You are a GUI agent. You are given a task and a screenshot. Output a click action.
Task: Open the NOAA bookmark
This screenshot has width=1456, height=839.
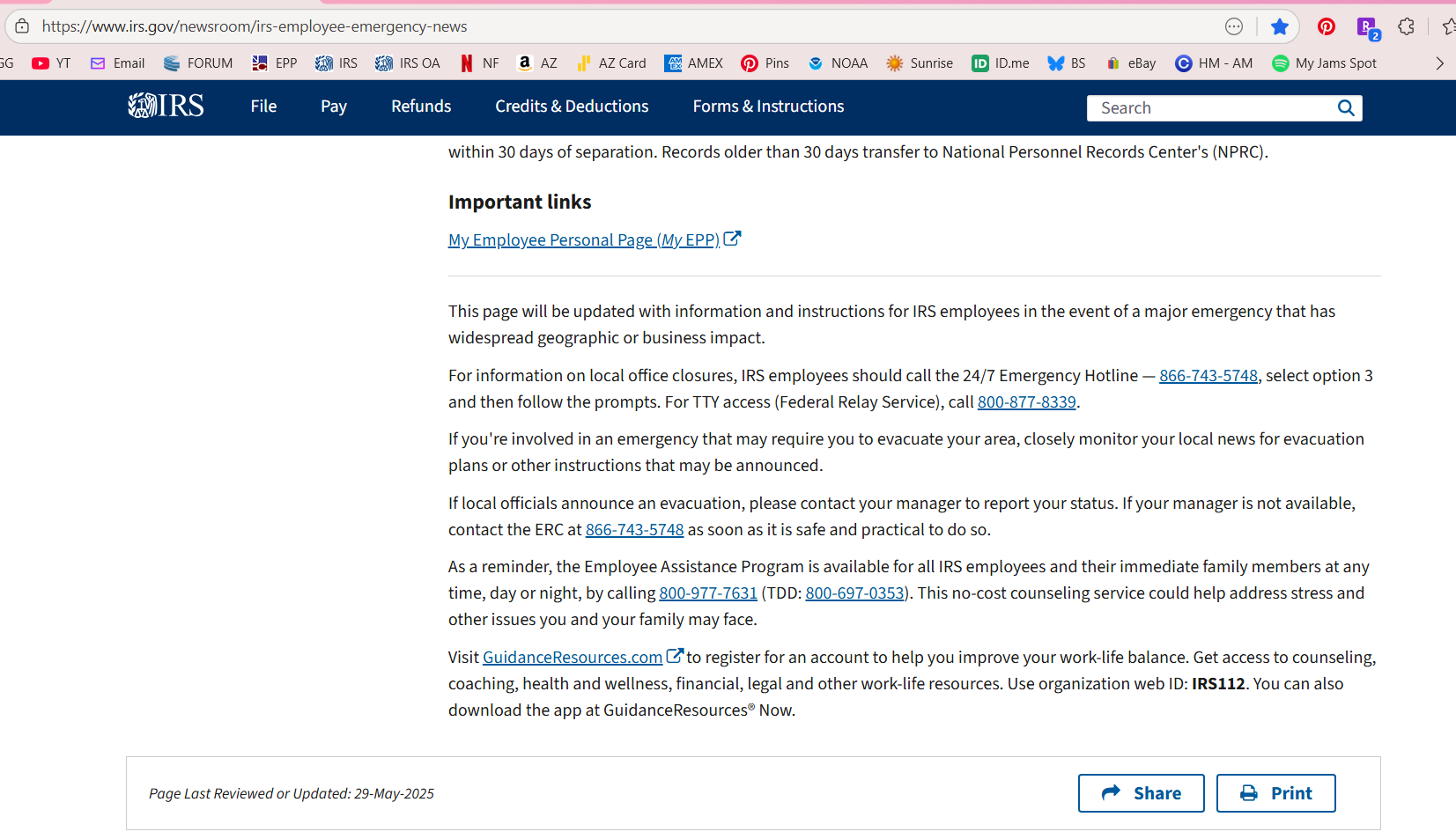click(x=838, y=63)
